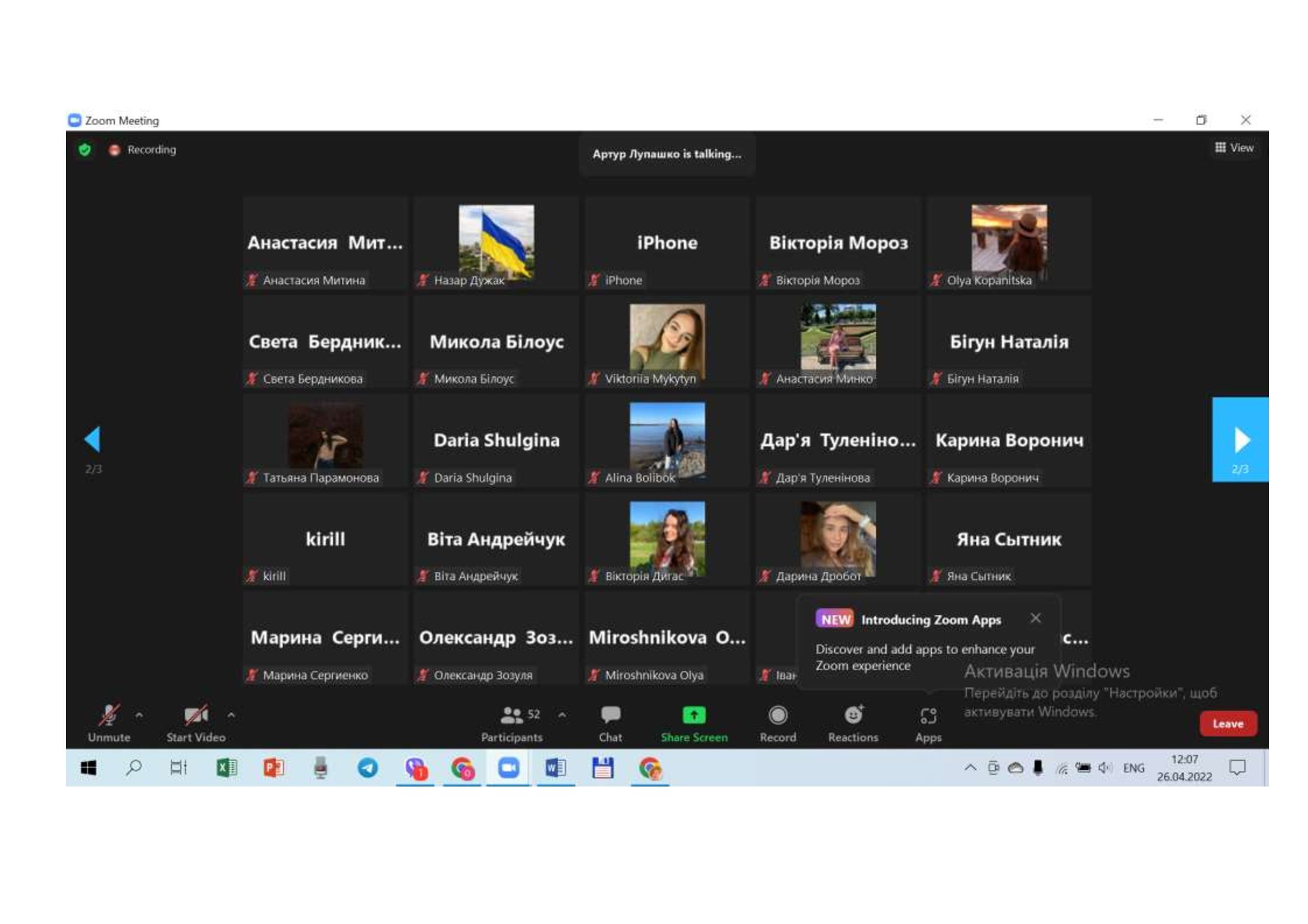Click the Share Screen icon

pos(693,715)
